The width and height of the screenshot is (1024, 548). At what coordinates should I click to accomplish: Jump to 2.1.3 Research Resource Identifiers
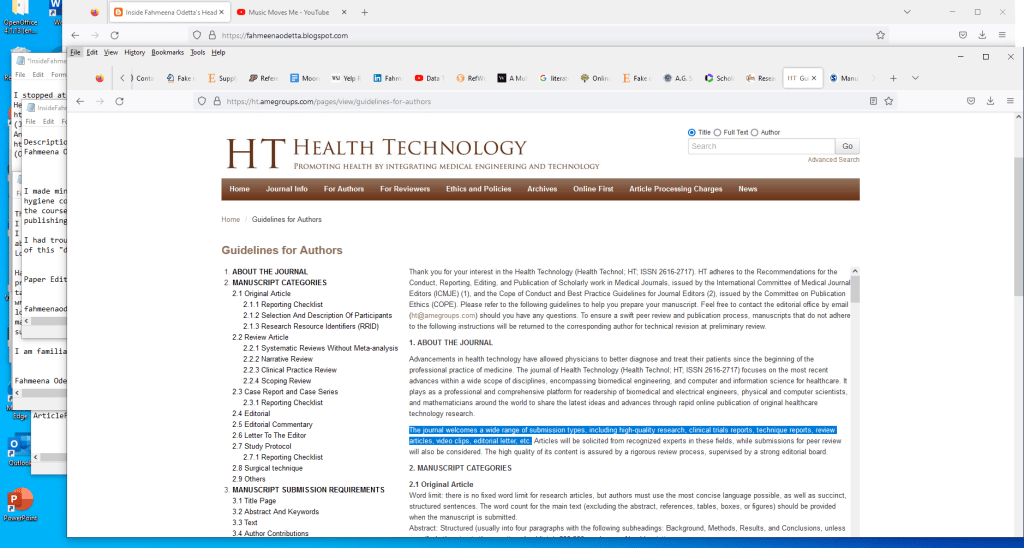coord(311,327)
